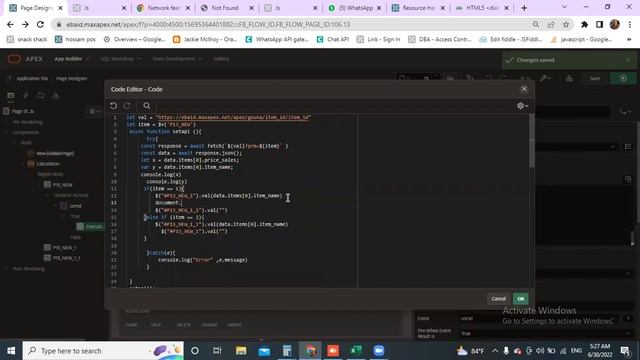Open the Code Editor settings gear menu
This screenshot has width=640, height=360.
522,106
